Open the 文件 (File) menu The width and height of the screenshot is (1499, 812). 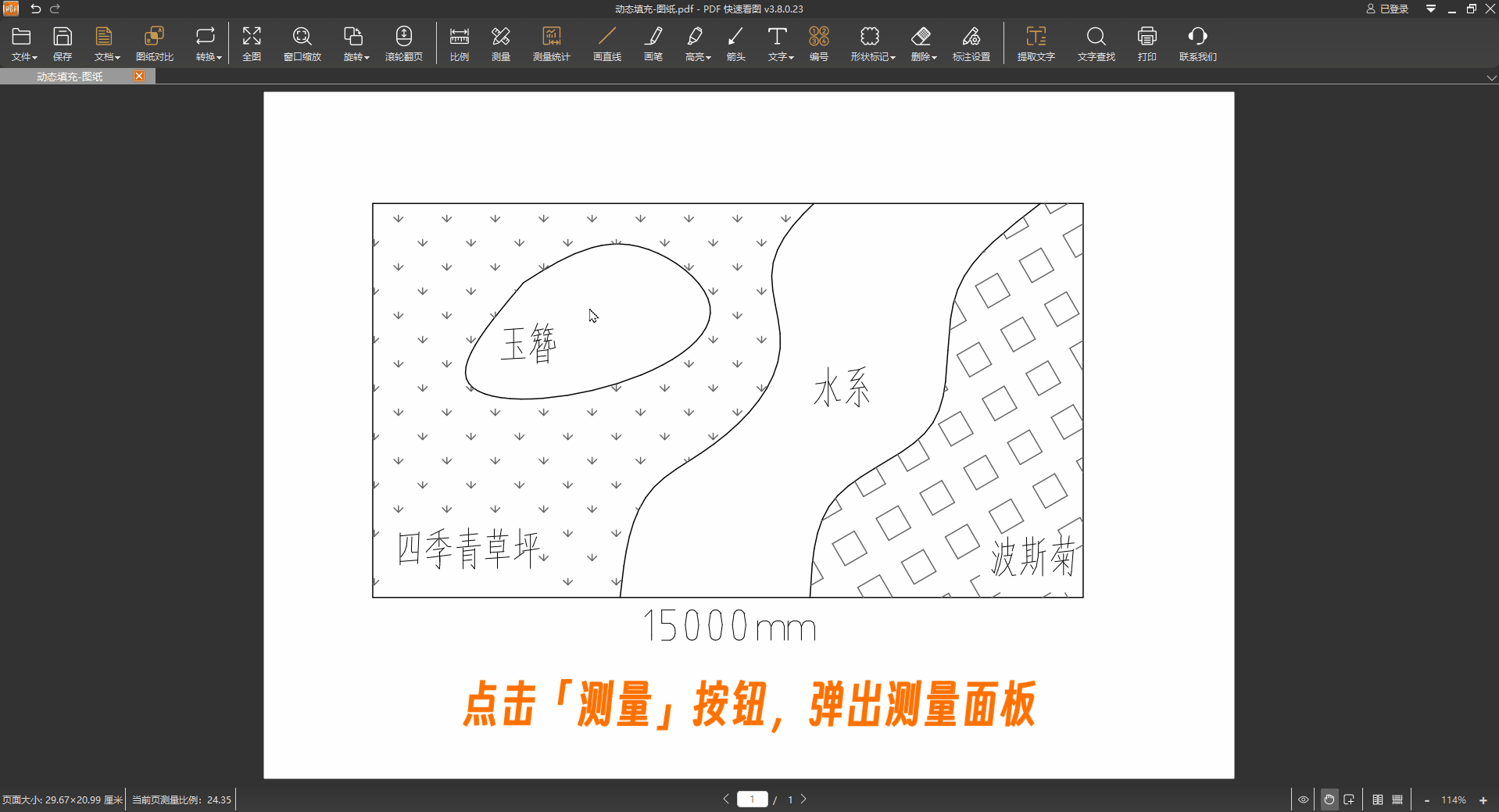[x=23, y=44]
